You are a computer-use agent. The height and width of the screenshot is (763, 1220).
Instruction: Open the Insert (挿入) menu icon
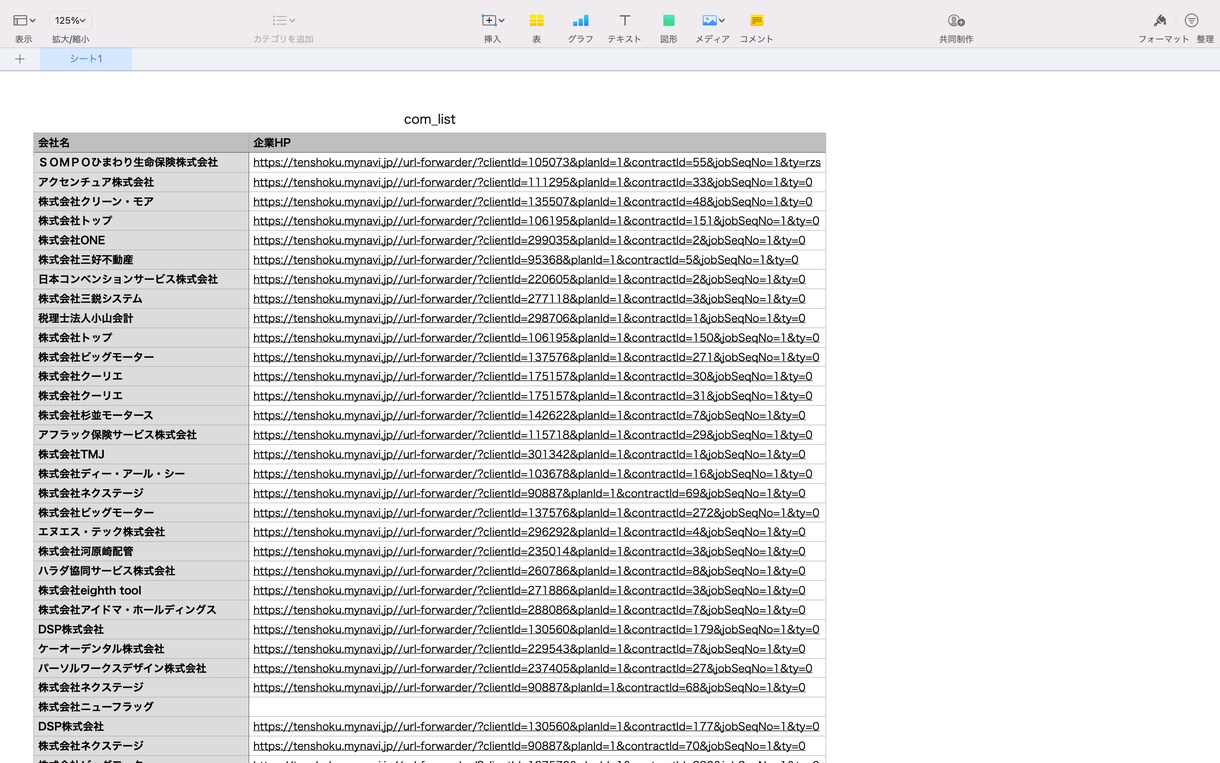[x=492, y=20]
